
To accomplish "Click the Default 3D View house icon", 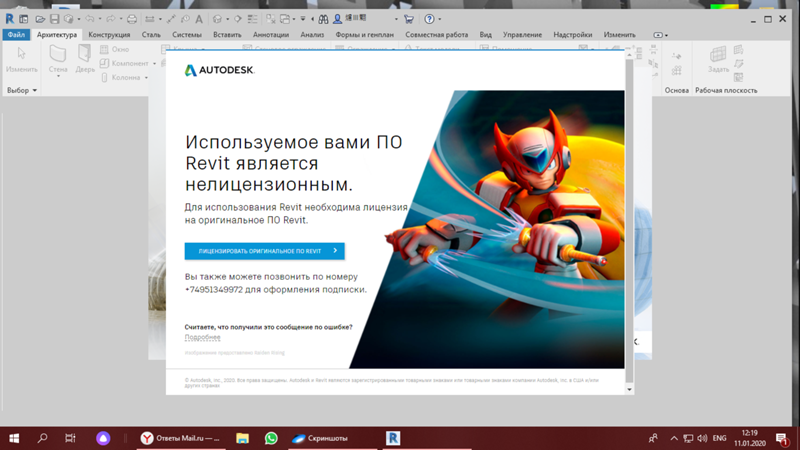I will (x=217, y=19).
